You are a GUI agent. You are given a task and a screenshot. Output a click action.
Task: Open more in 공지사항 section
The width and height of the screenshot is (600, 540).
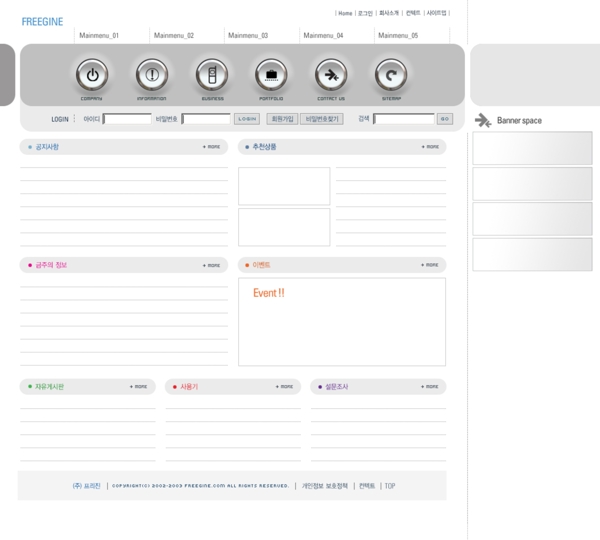point(212,147)
